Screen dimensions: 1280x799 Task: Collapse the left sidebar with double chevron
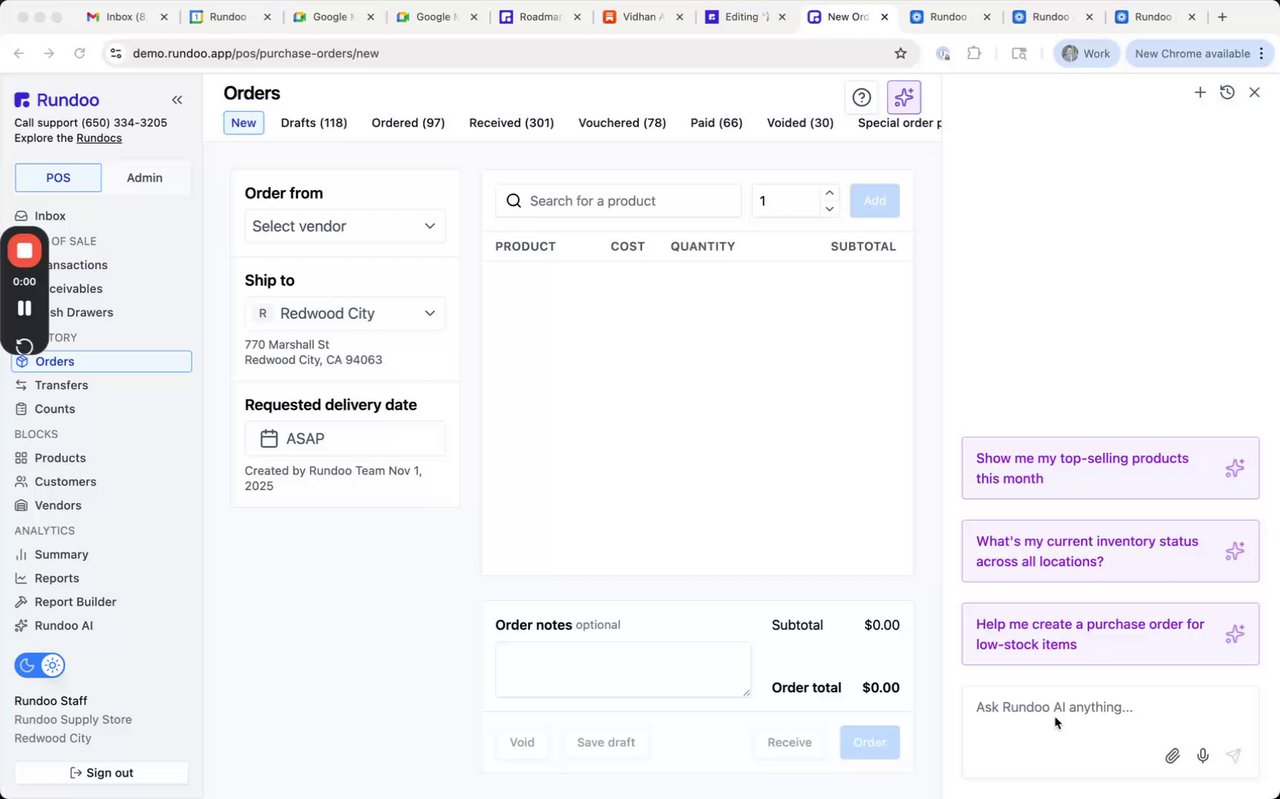[x=177, y=100]
